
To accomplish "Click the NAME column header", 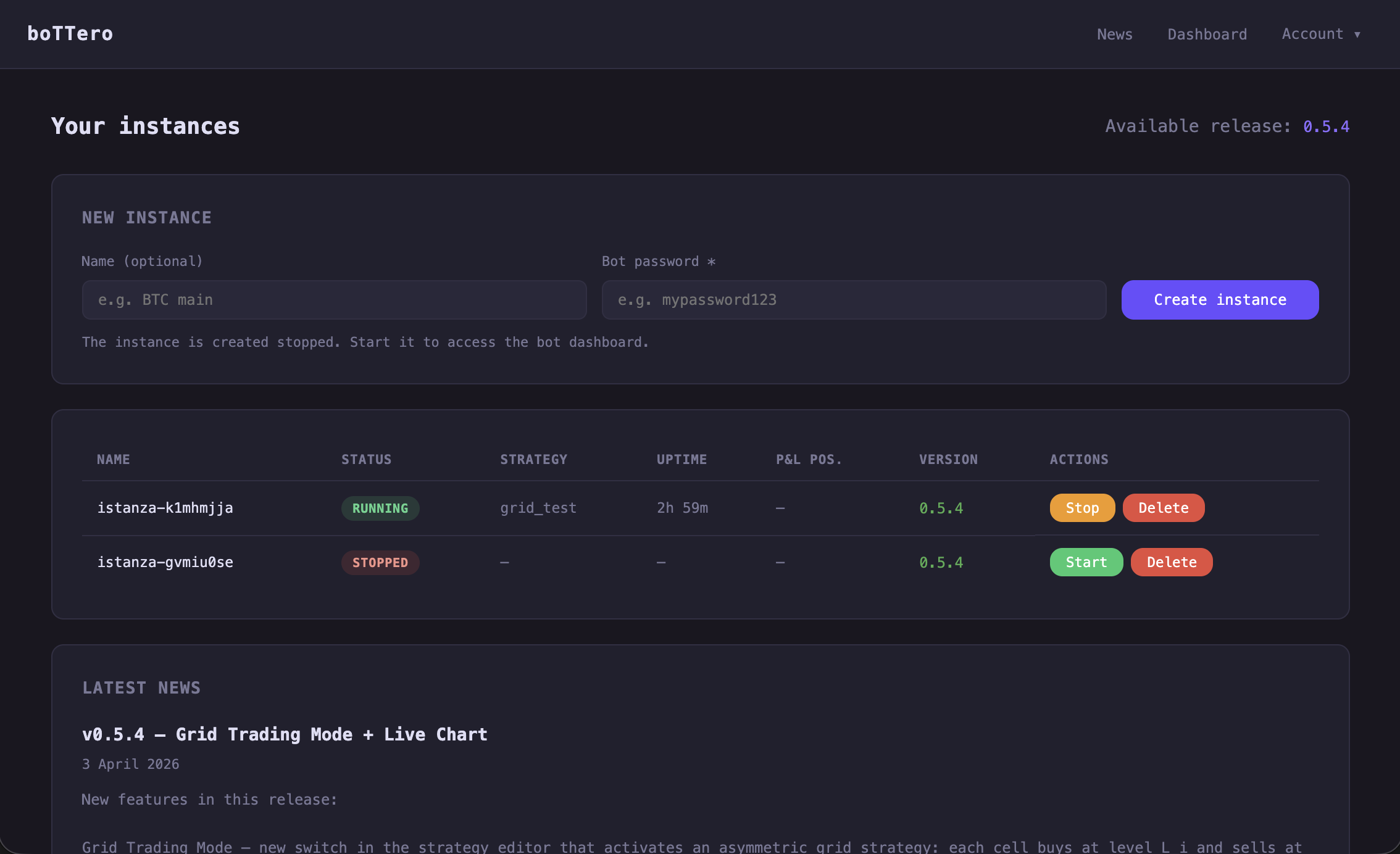I will click(x=113, y=459).
